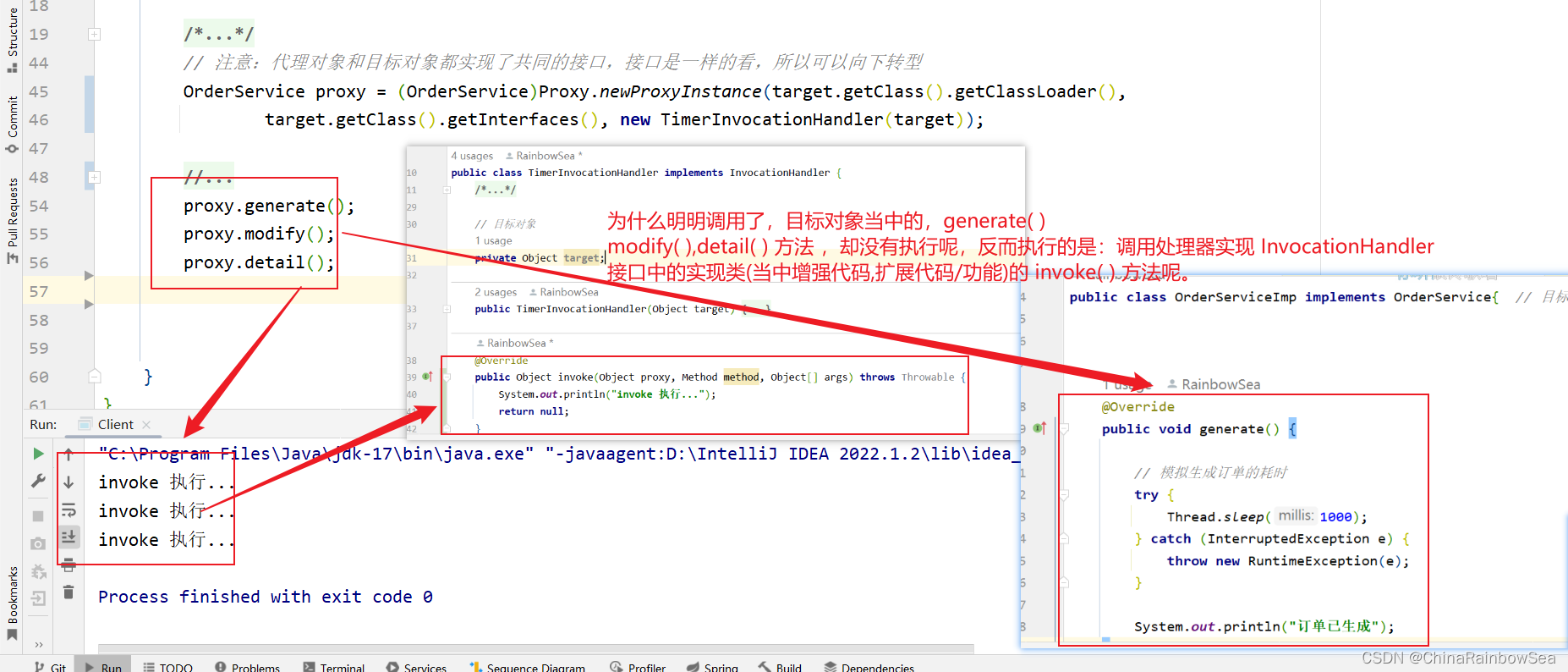Image resolution: width=1568 pixels, height=672 pixels.
Task: Expand more Run toolbar actions chevron
Action: (38, 645)
